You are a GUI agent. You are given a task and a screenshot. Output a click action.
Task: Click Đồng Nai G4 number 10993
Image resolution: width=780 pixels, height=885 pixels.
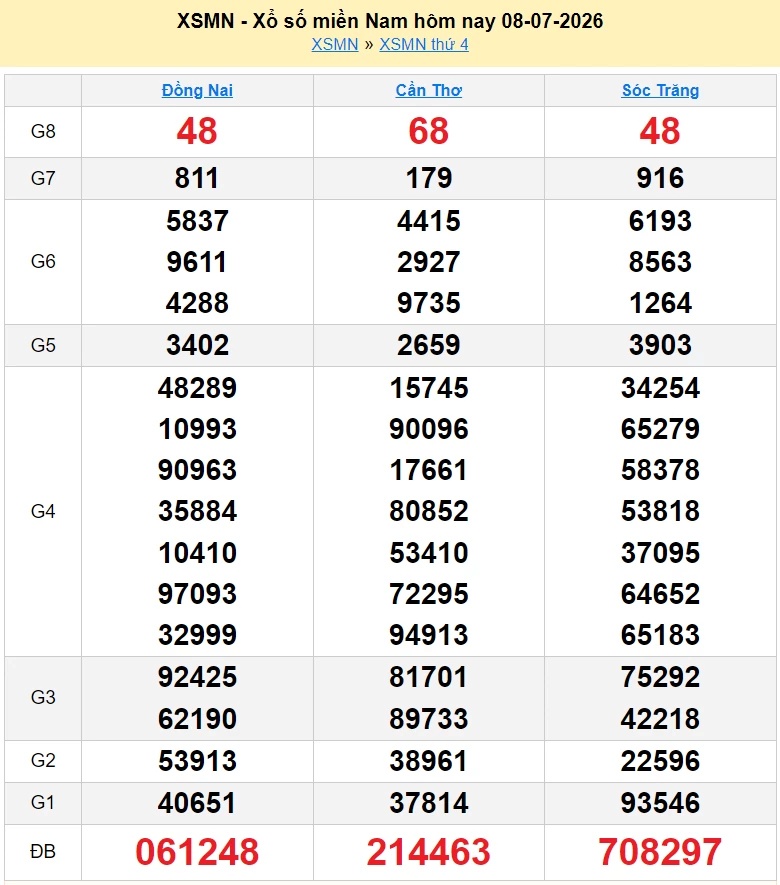pos(197,429)
